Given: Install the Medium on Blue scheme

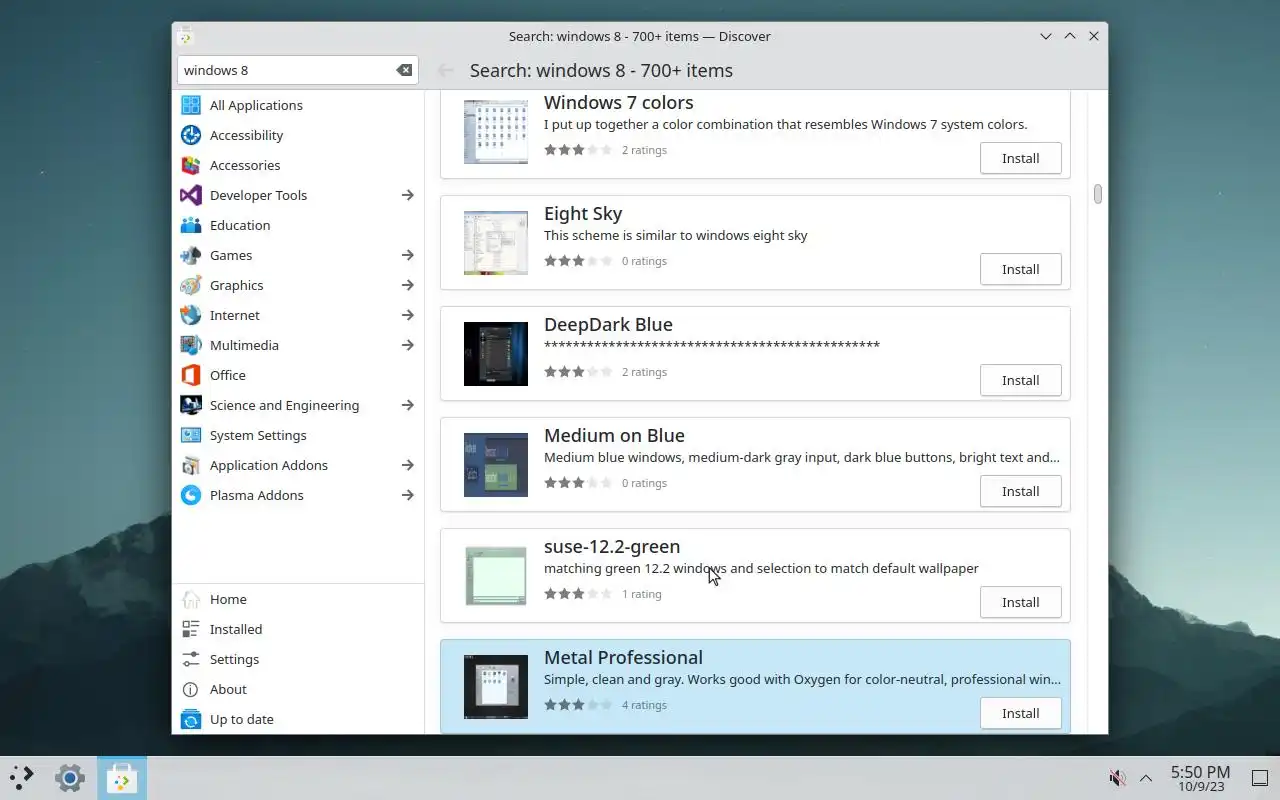Looking at the screenshot, I should (1020, 491).
